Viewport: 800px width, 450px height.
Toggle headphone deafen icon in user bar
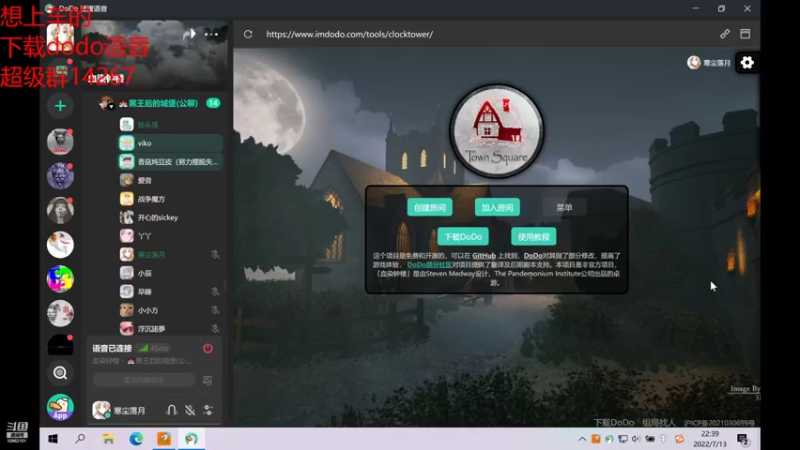171,410
